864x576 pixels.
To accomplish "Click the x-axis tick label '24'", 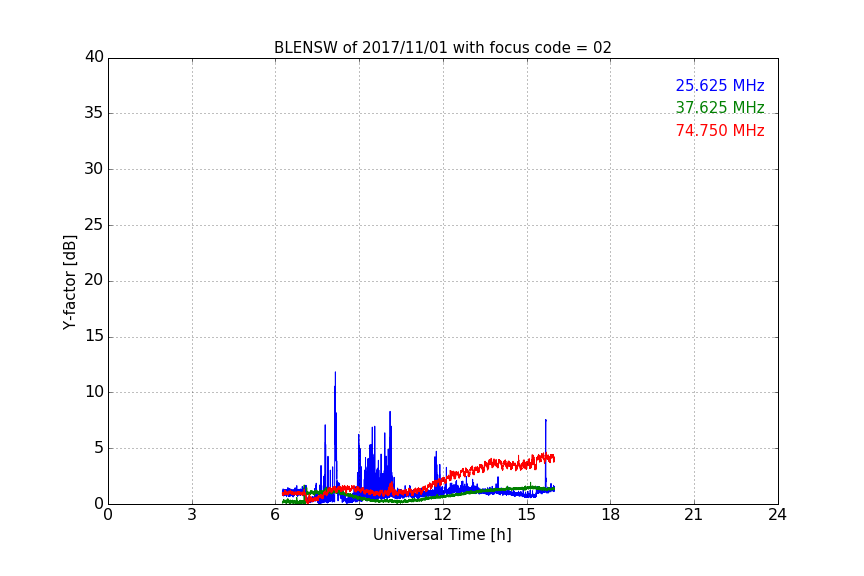I will tap(777, 515).
